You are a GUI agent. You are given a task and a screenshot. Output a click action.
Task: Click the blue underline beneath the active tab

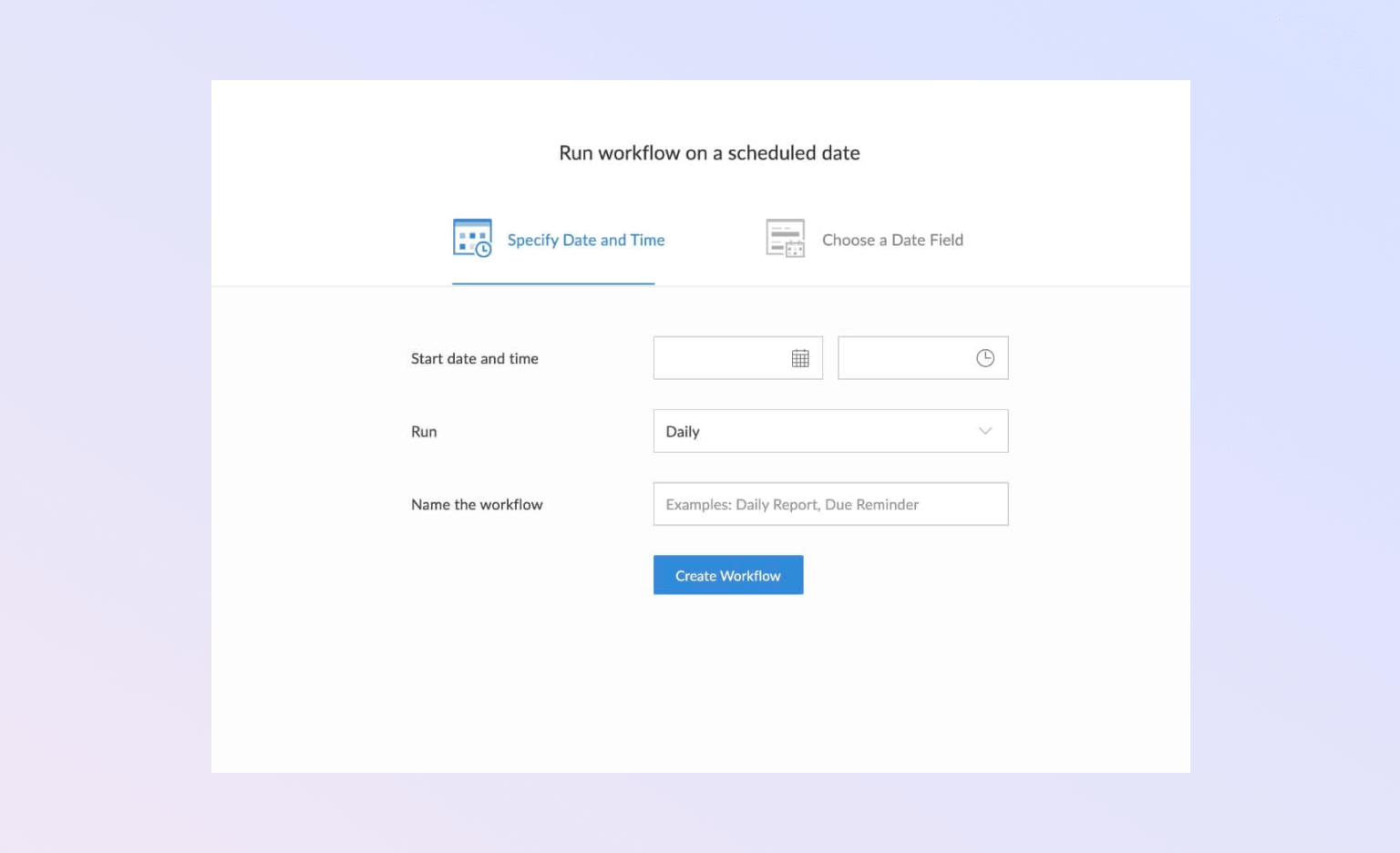click(x=553, y=283)
